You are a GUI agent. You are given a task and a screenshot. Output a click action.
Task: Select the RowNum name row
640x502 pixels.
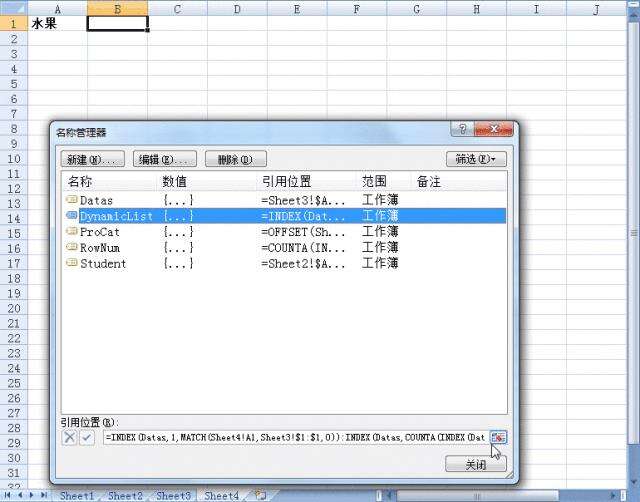284,247
